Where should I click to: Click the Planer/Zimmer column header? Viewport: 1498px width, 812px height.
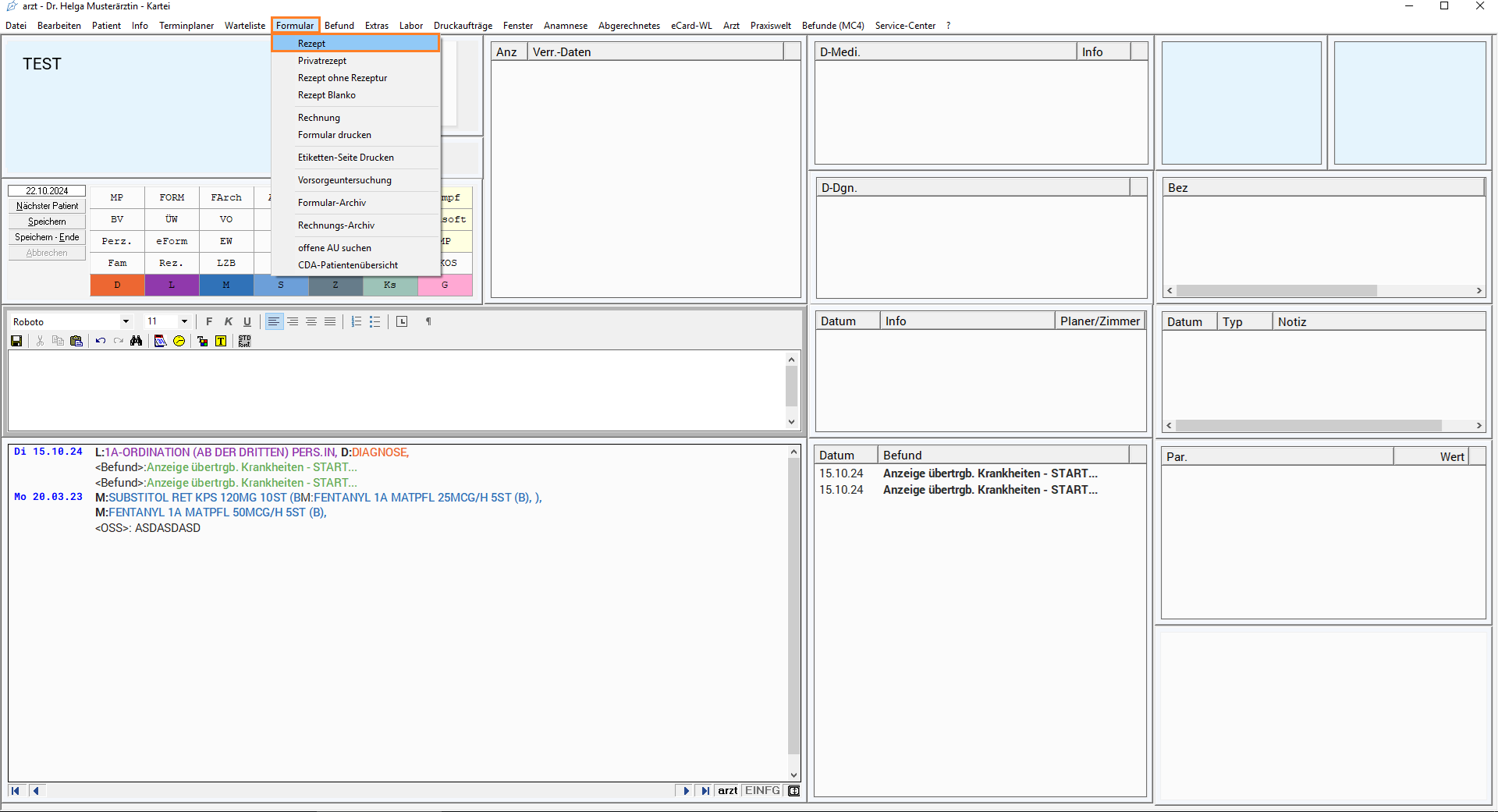(1099, 321)
